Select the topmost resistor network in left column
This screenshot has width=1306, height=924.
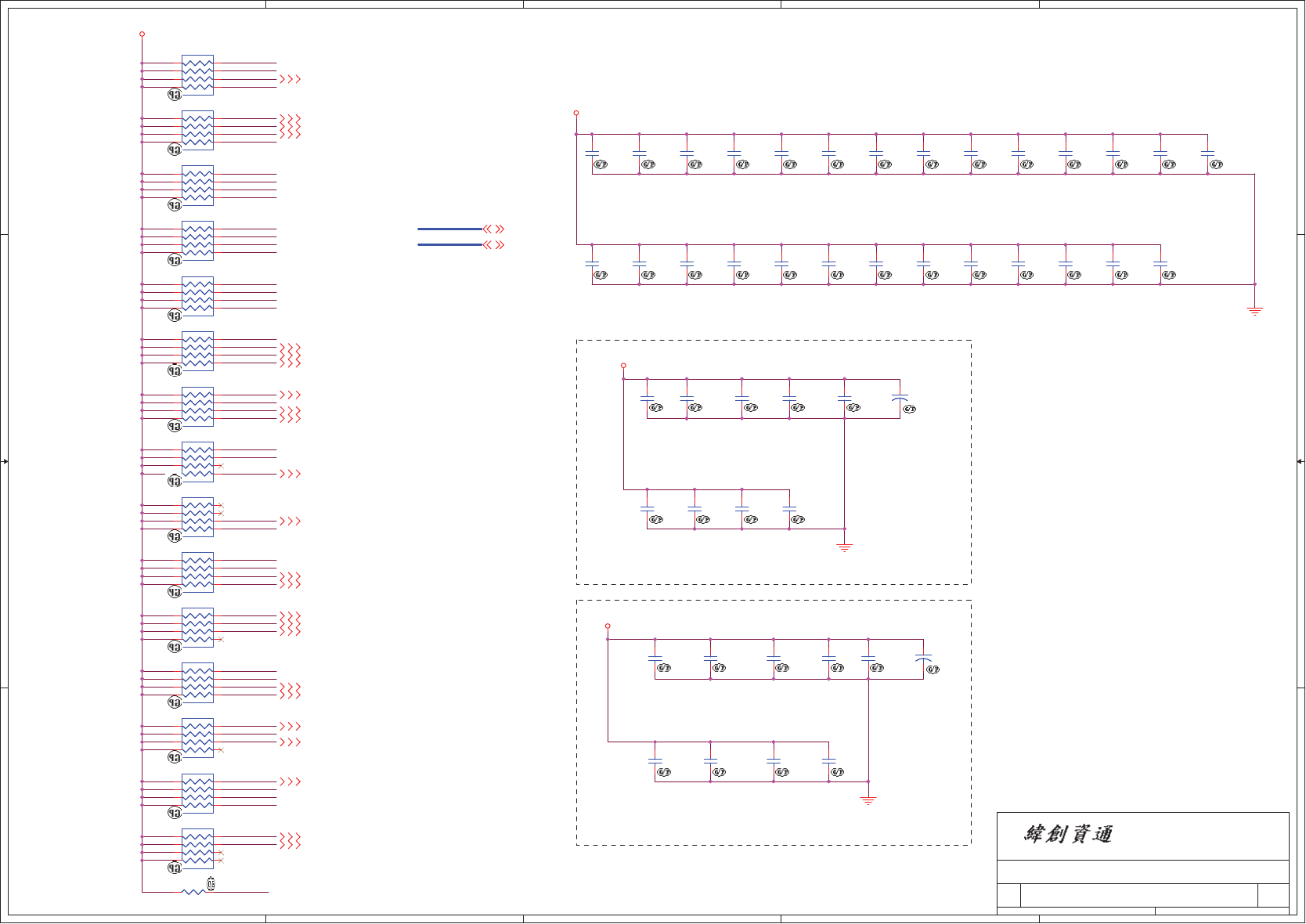coord(197,74)
